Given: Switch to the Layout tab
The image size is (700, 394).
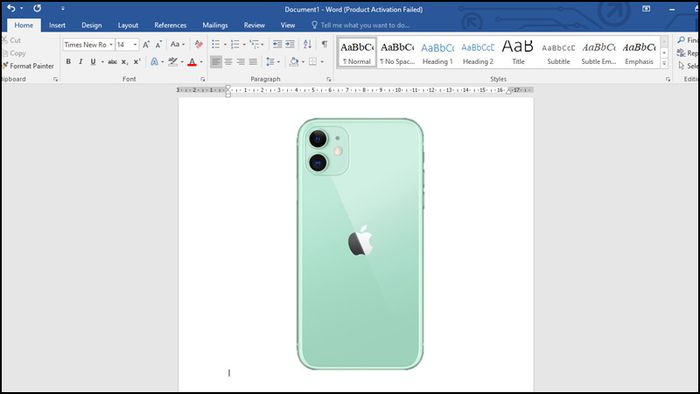Looking at the screenshot, I should (x=128, y=25).
